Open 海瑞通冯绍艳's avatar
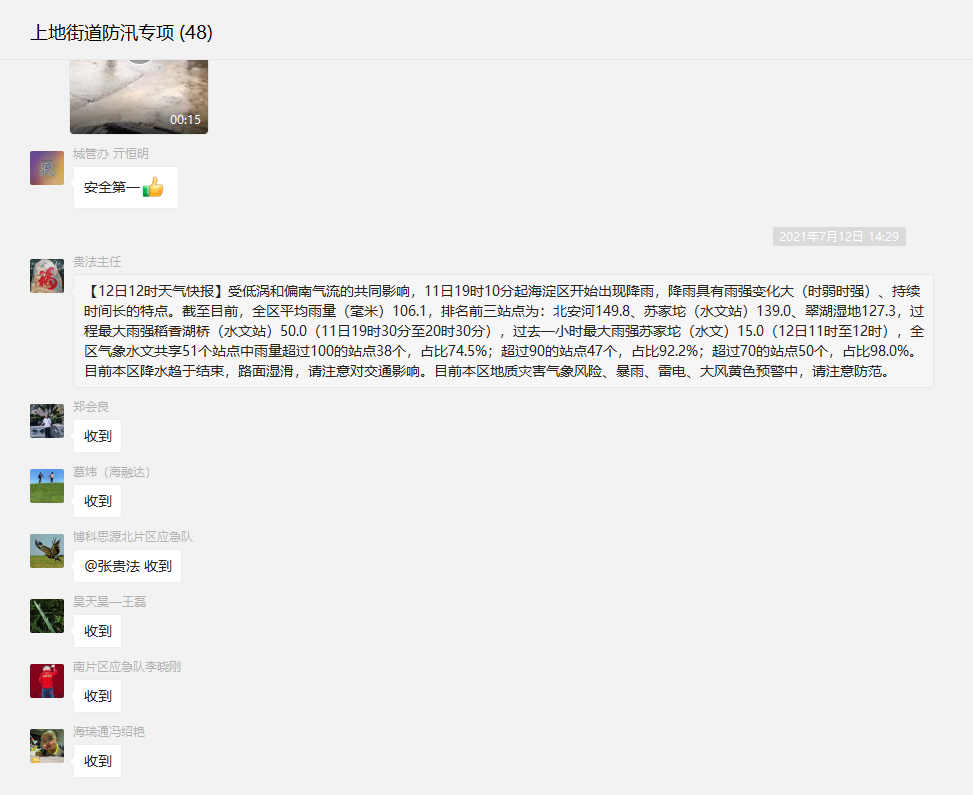973x795 pixels. pyautogui.click(x=47, y=746)
